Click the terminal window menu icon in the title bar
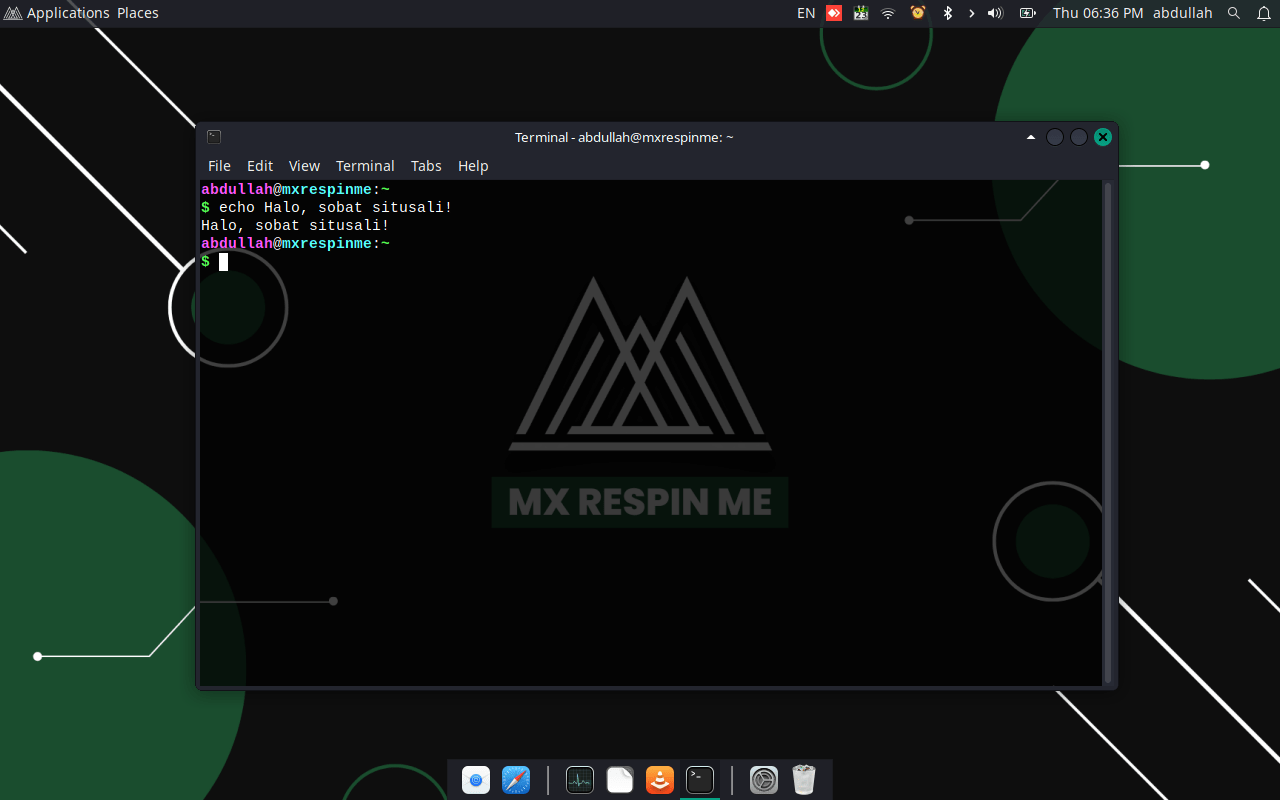The width and height of the screenshot is (1280, 800). (x=214, y=137)
